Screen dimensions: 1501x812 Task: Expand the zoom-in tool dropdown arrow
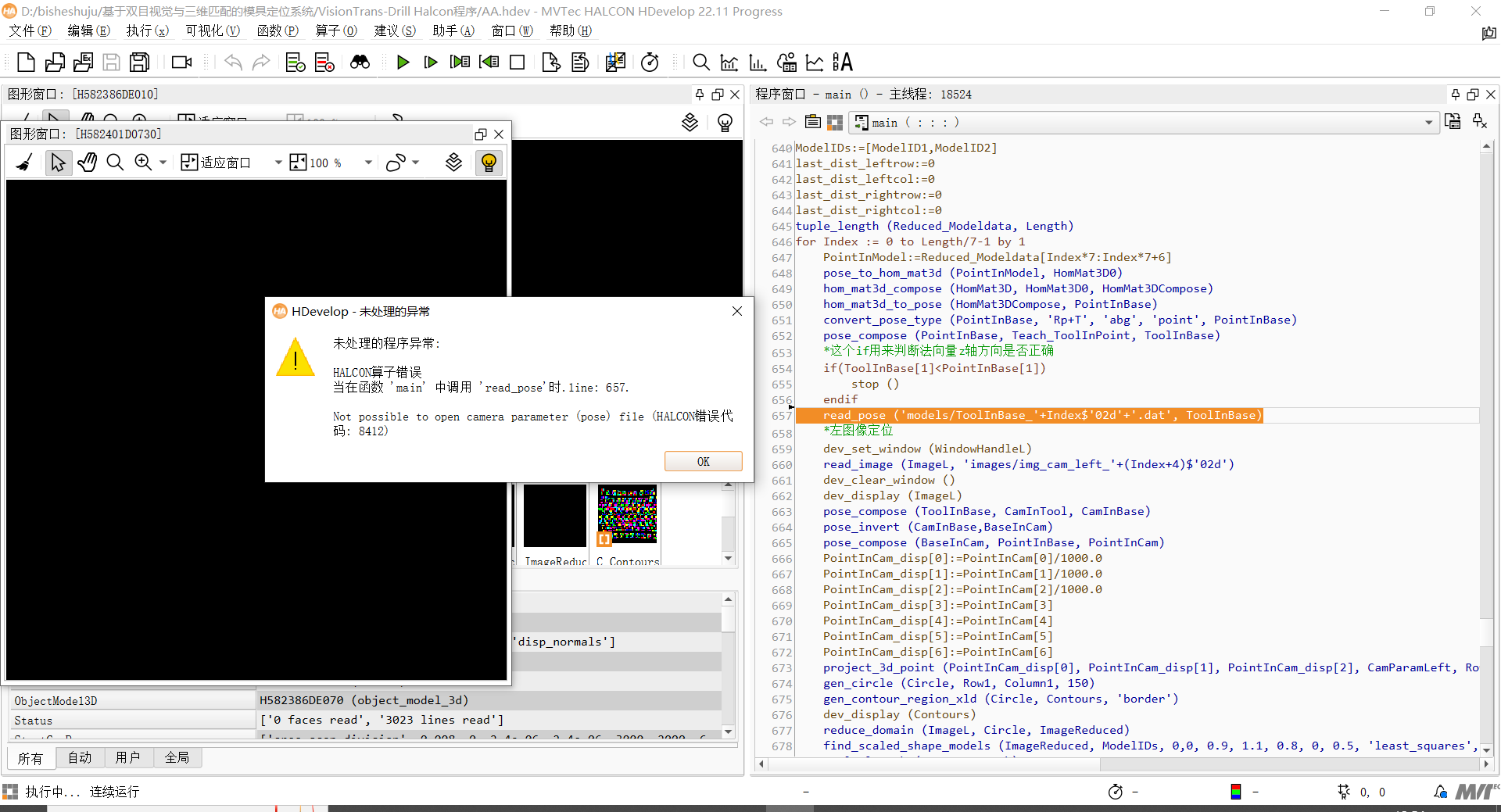click(163, 163)
